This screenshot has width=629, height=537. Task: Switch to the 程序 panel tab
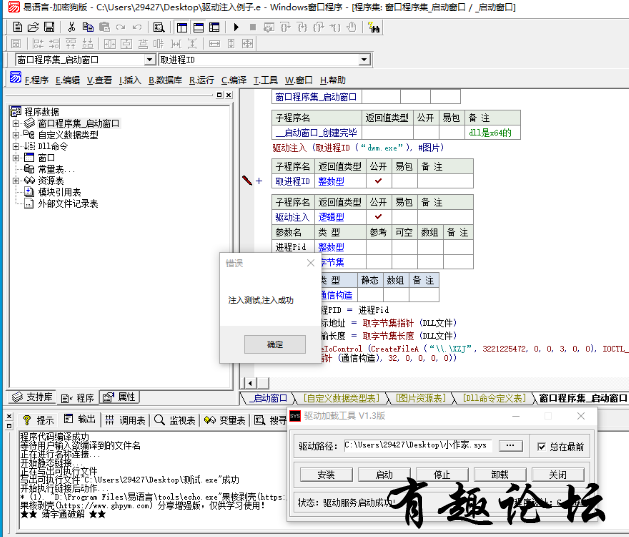pos(77,398)
